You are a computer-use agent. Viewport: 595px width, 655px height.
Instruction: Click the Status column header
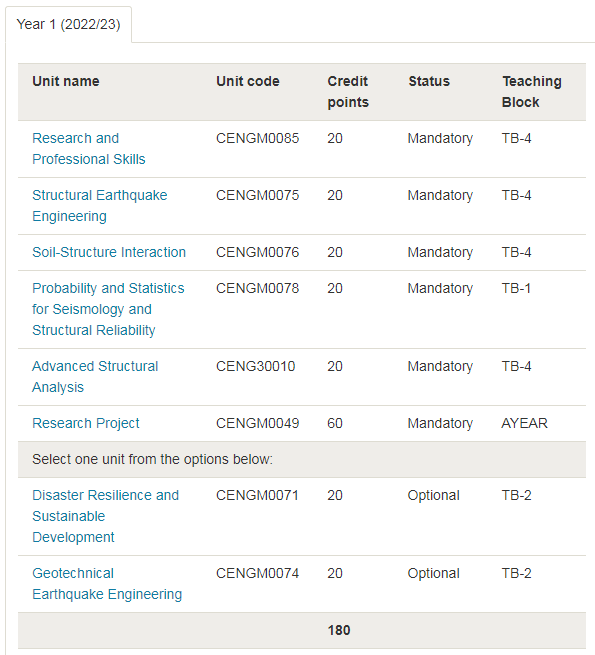click(429, 81)
